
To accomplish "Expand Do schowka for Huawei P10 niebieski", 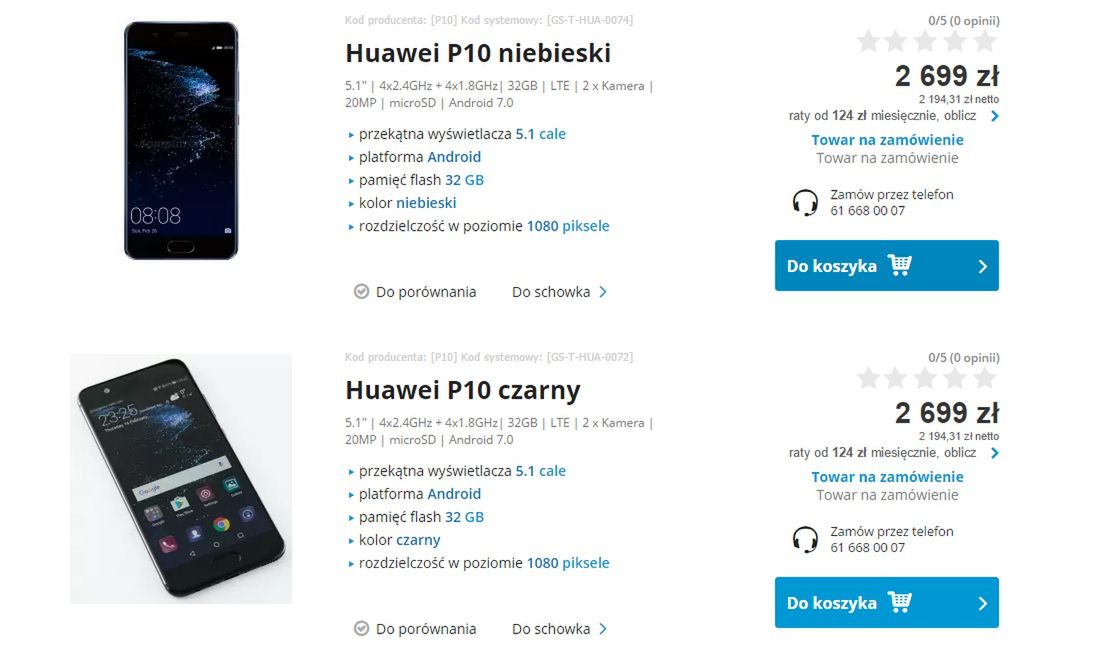I will [x=601, y=291].
